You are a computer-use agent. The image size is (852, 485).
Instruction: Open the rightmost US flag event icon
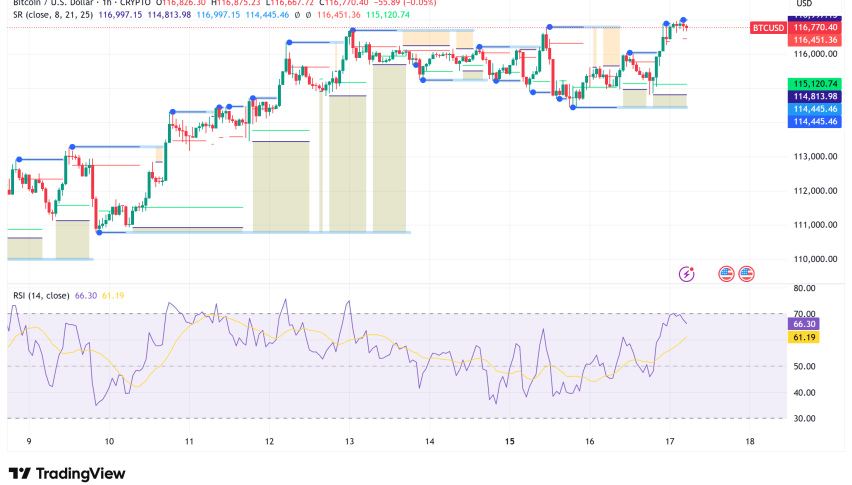[x=747, y=274]
